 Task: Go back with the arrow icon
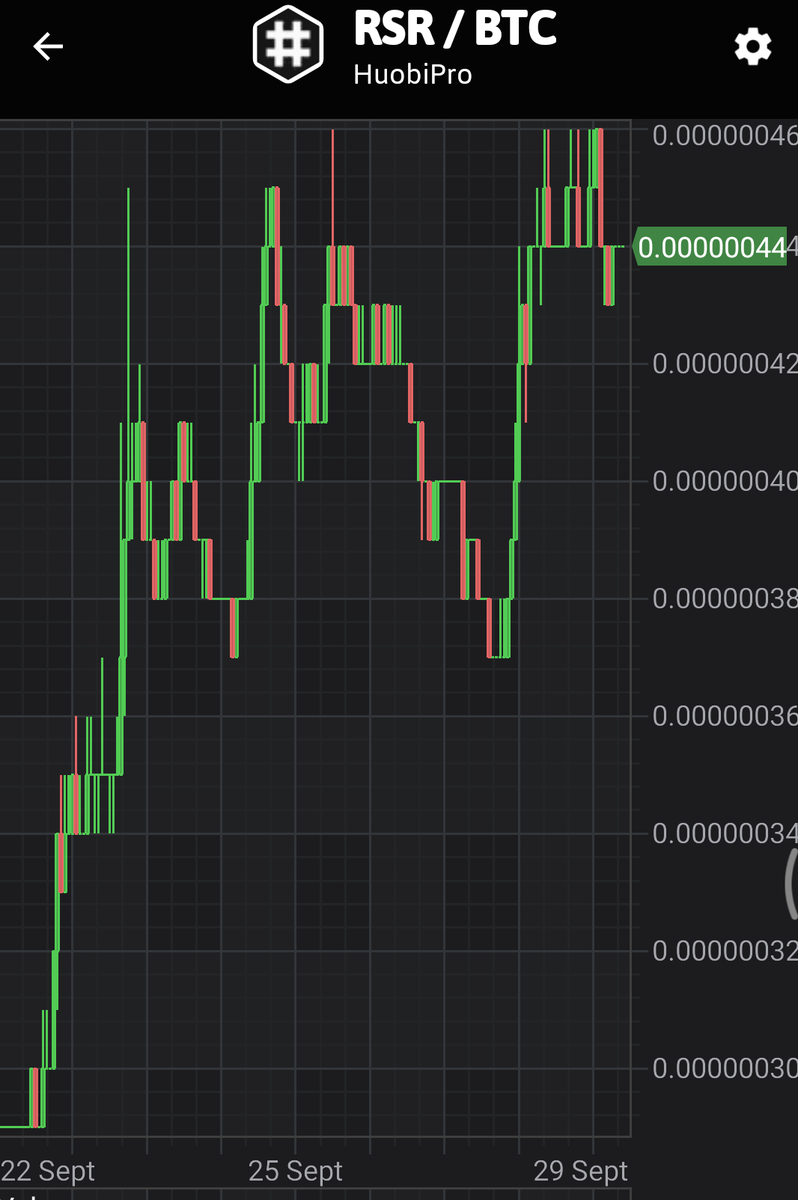(x=48, y=46)
